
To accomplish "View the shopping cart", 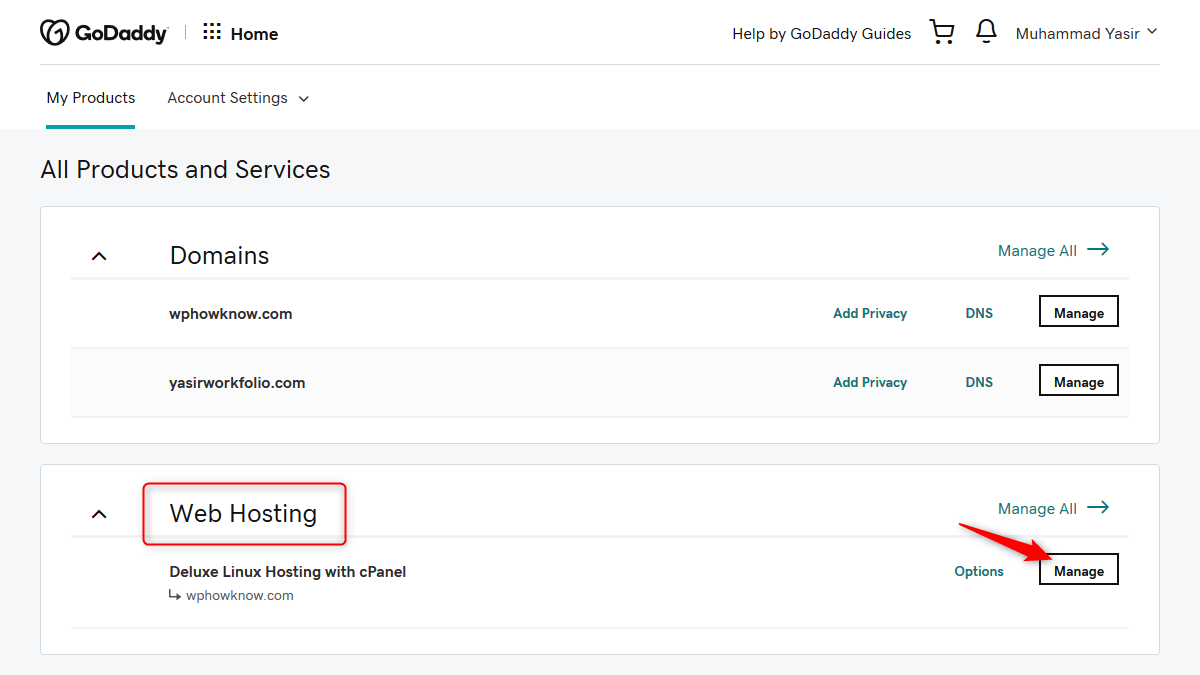I will pos(942,33).
